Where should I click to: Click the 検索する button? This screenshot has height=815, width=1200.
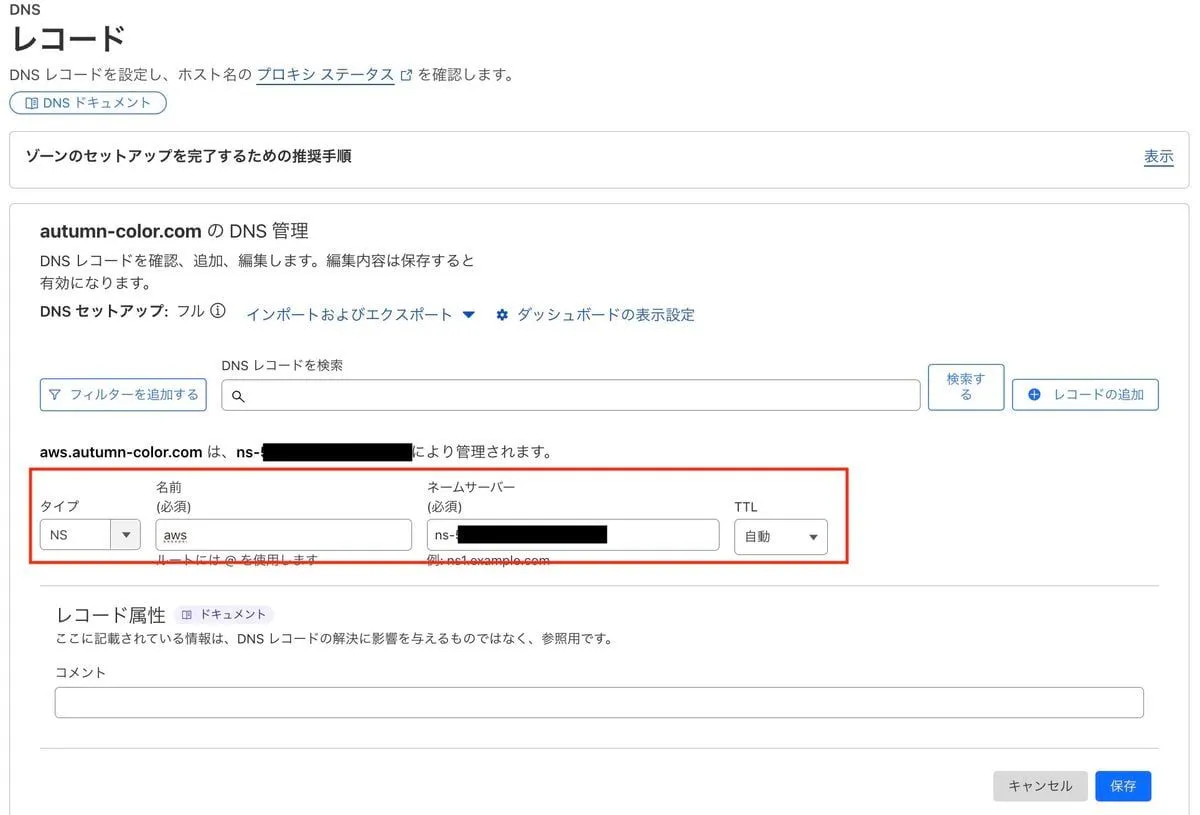pyautogui.click(x=965, y=387)
